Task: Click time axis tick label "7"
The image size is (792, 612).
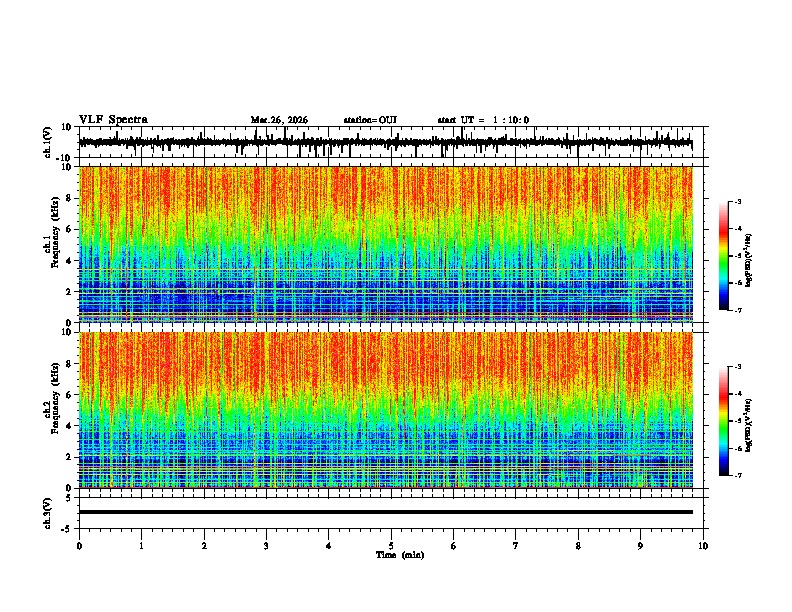Action: point(516,546)
